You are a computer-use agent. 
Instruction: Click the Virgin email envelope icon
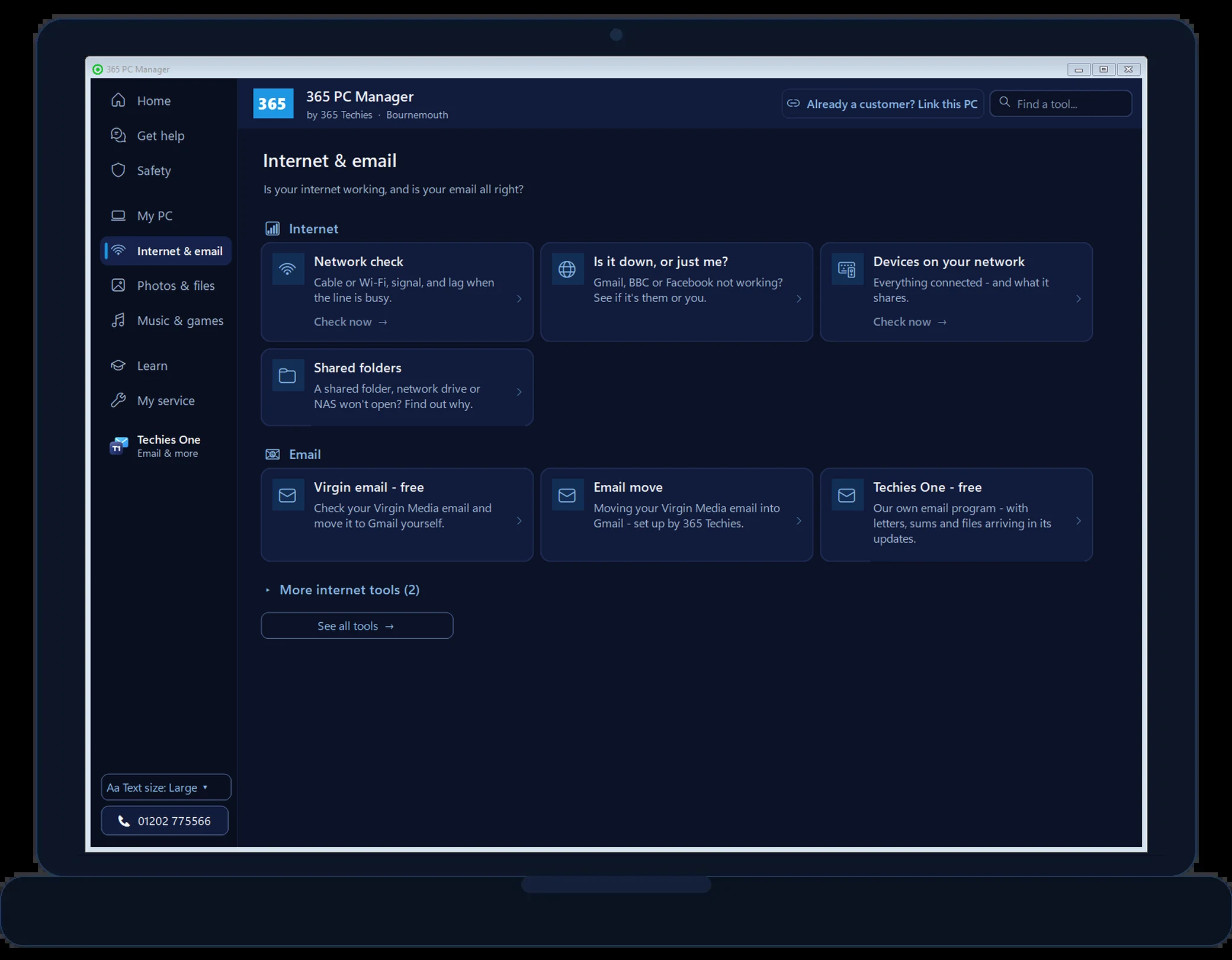click(288, 495)
